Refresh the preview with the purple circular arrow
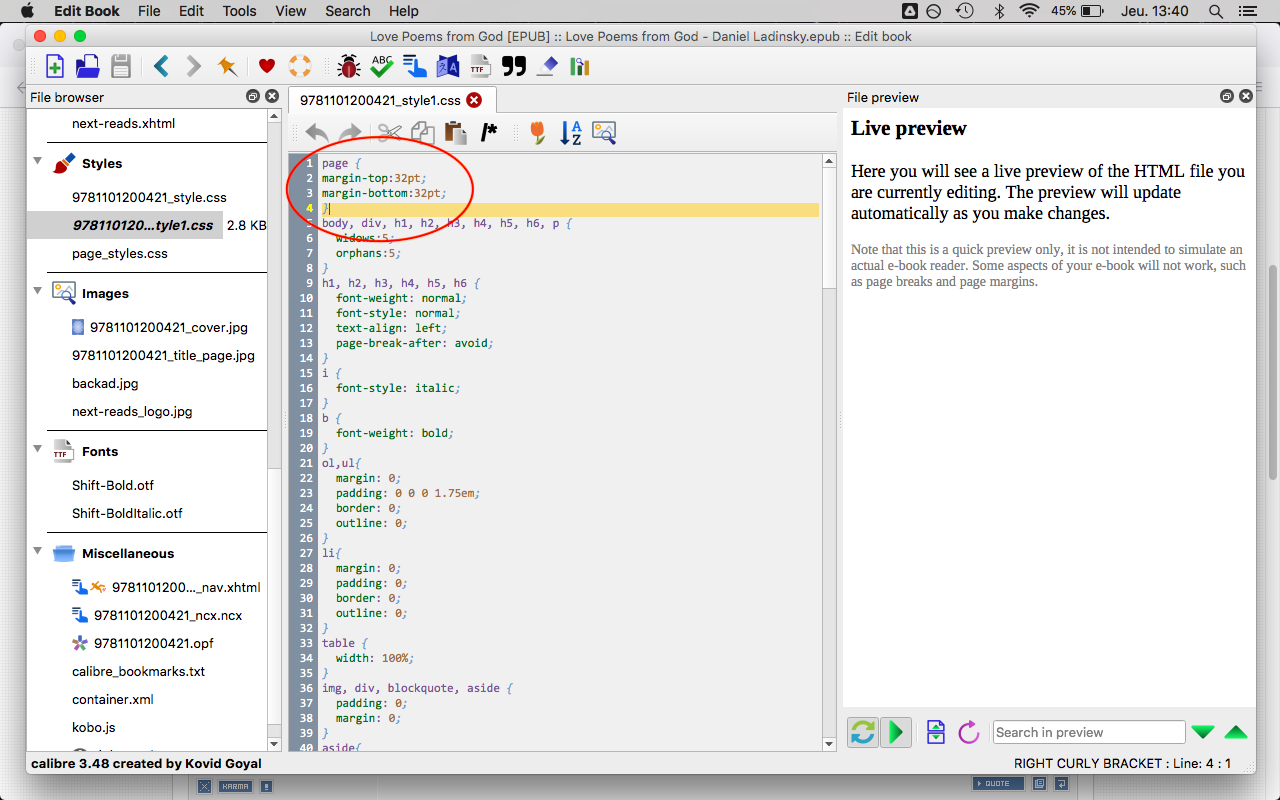Image resolution: width=1280 pixels, height=800 pixels. (x=968, y=732)
